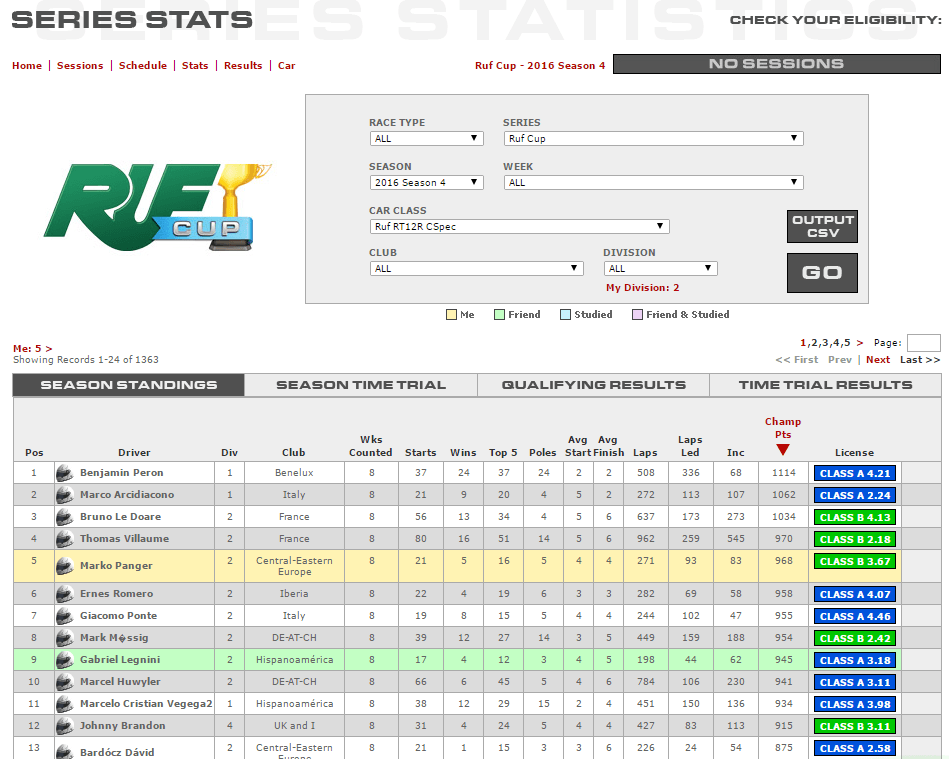The width and height of the screenshot is (949, 759).
Task: Sort by Laps Led column header
Action: point(690,446)
